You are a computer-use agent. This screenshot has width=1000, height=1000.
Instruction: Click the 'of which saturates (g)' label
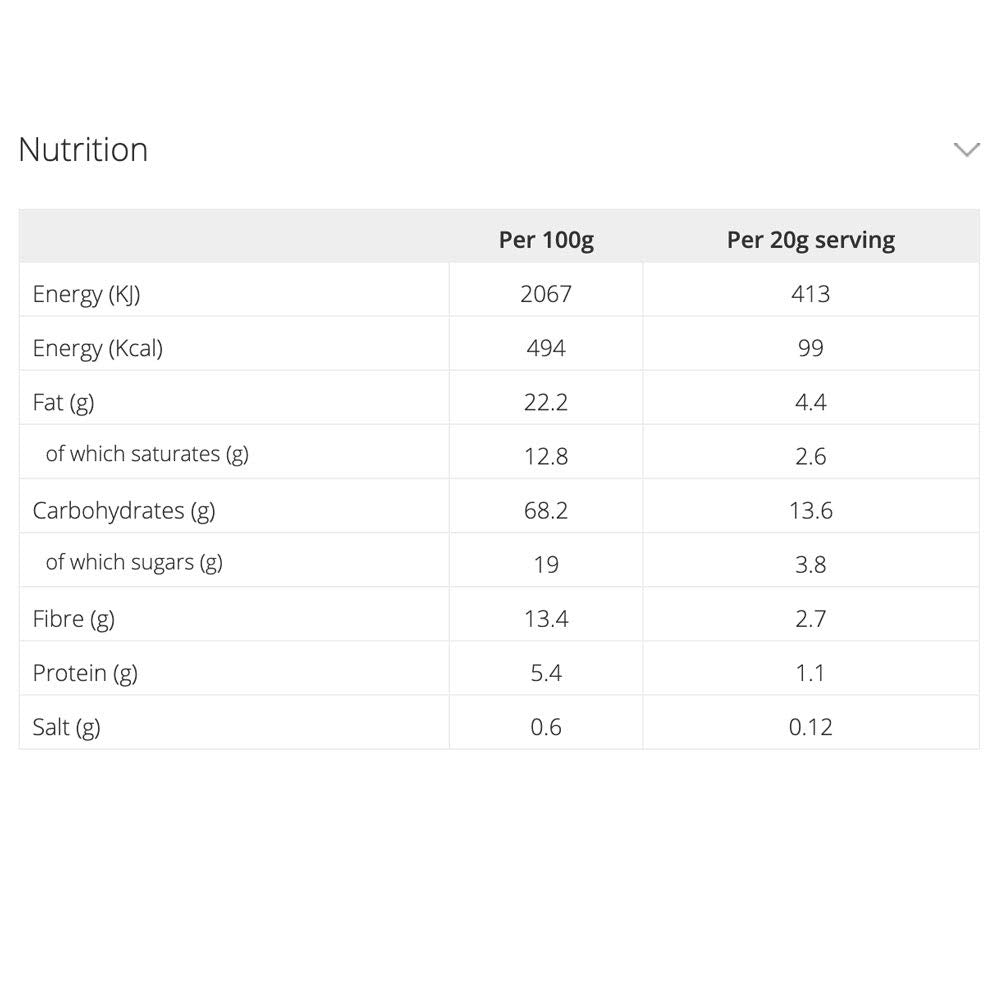(x=147, y=454)
